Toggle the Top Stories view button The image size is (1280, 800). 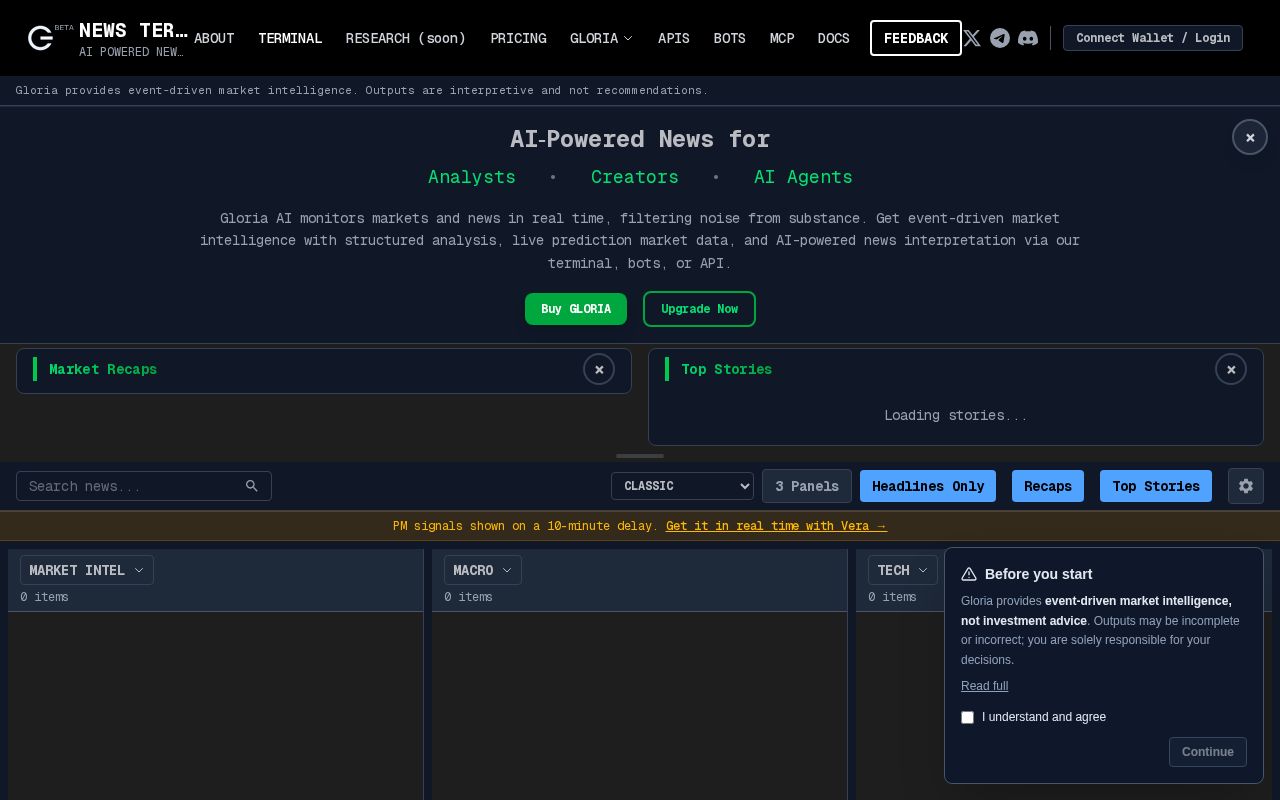tap(1156, 486)
